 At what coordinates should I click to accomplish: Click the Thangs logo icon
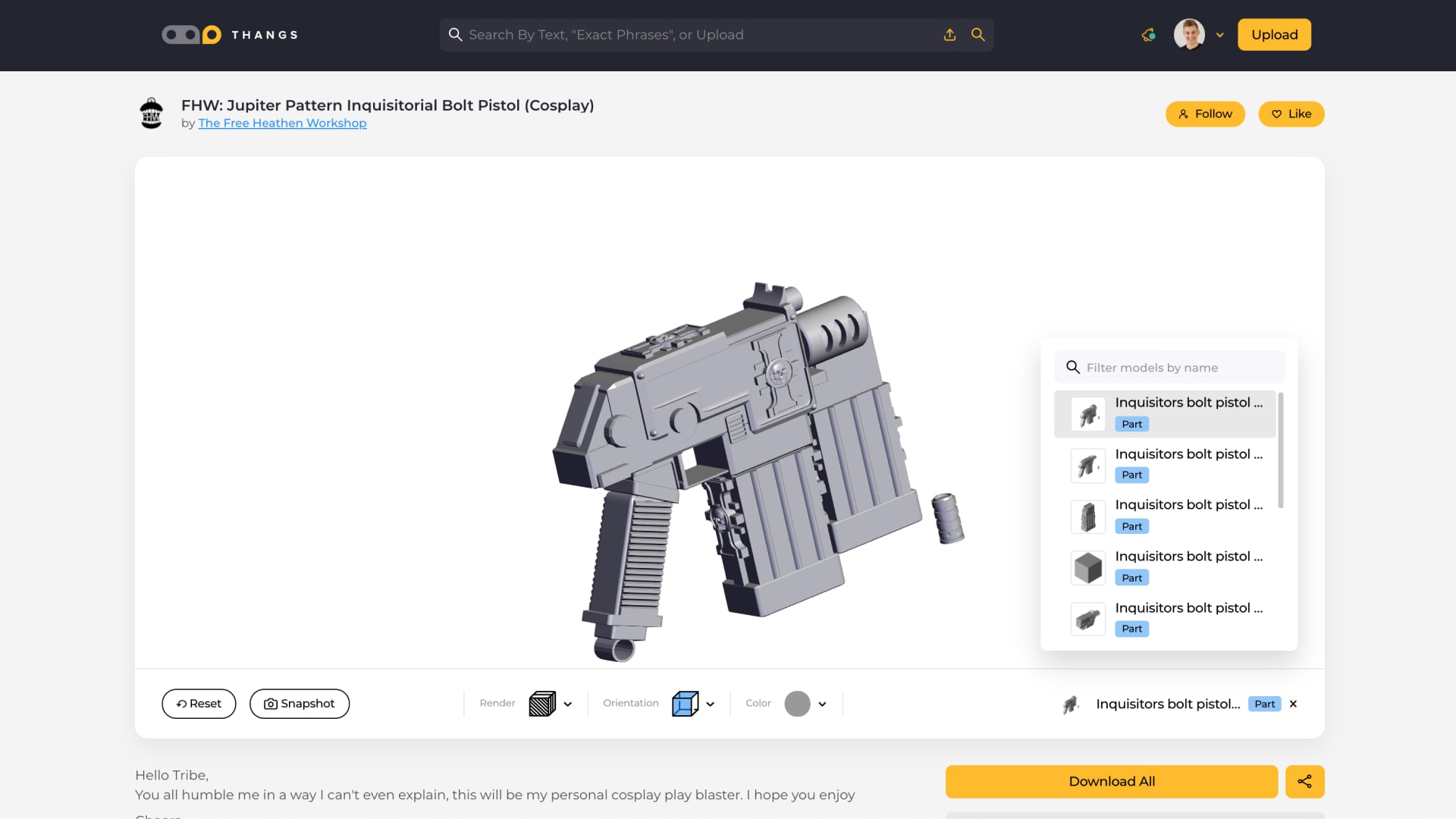pos(190,34)
